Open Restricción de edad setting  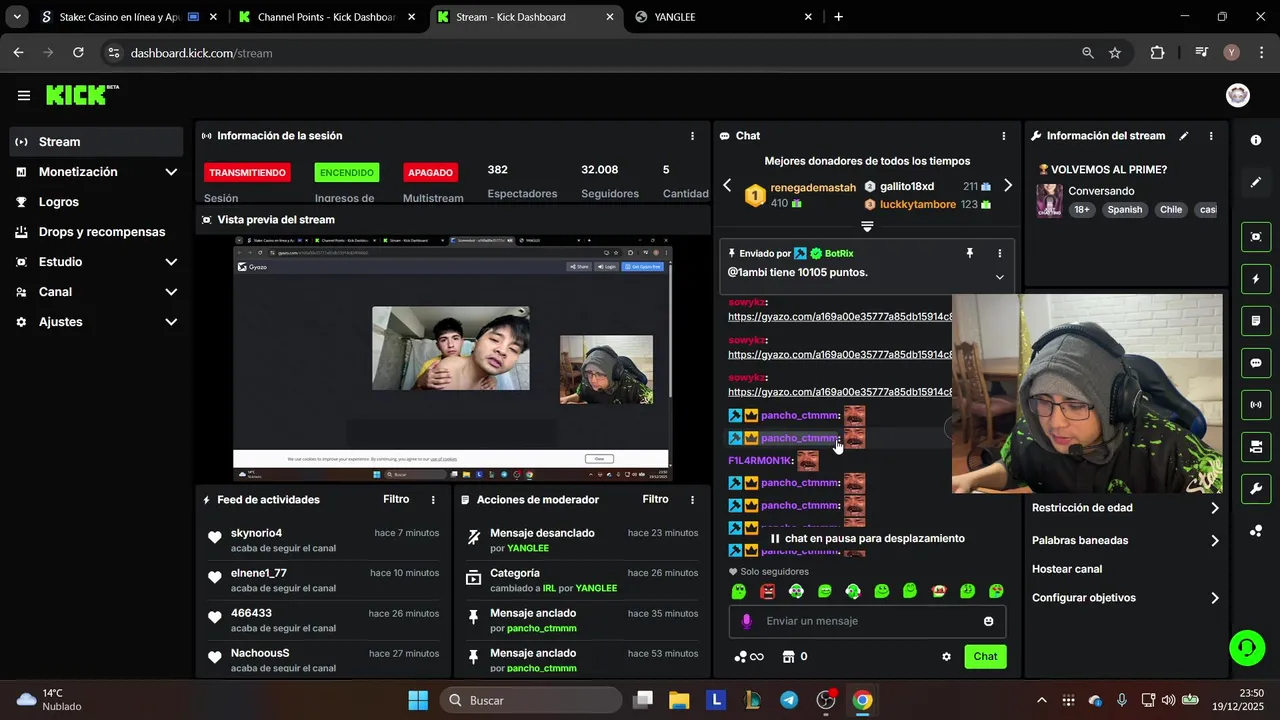point(1126,508)
